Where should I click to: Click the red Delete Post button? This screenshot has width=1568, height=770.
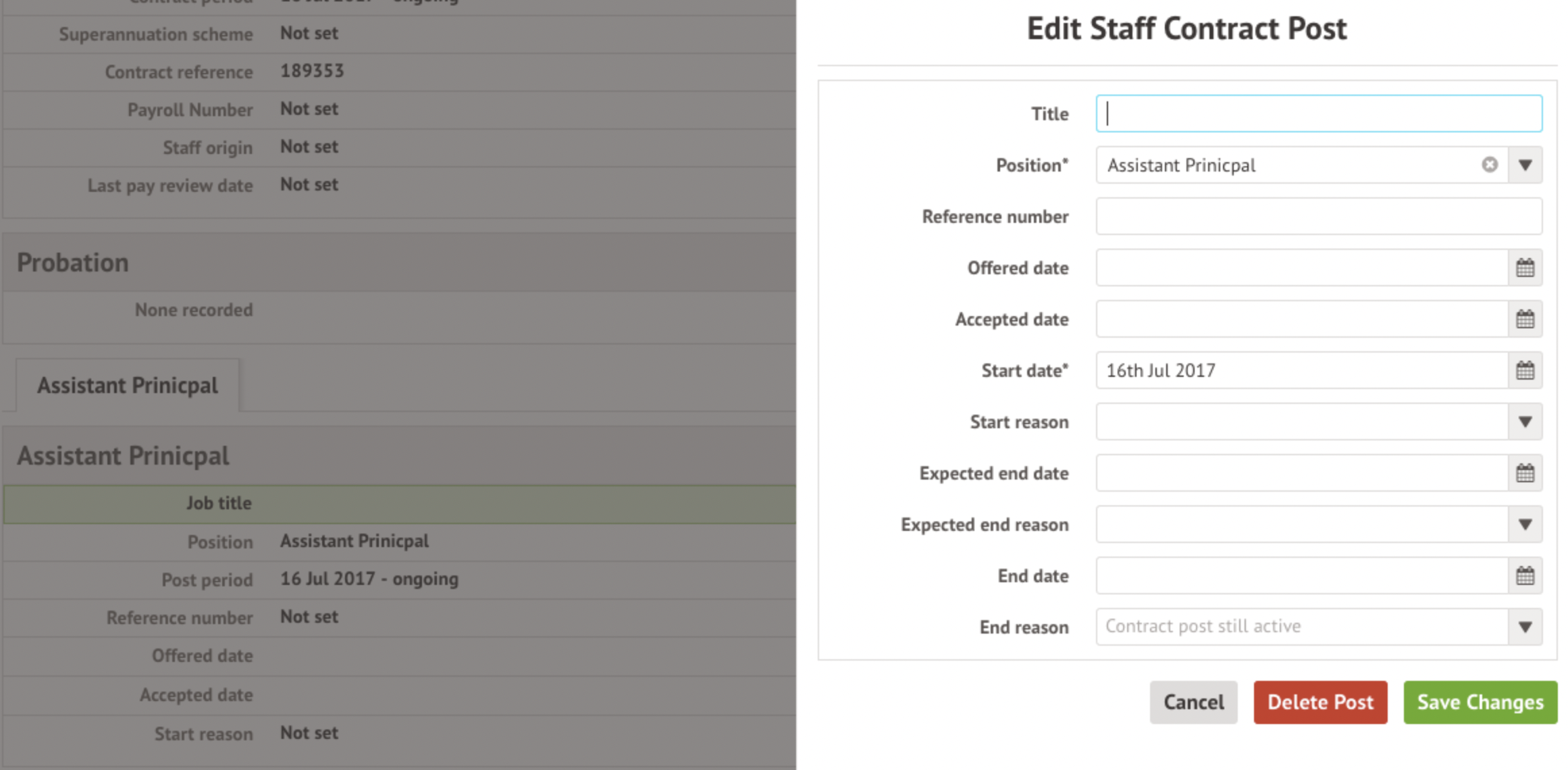point(1320,702)
